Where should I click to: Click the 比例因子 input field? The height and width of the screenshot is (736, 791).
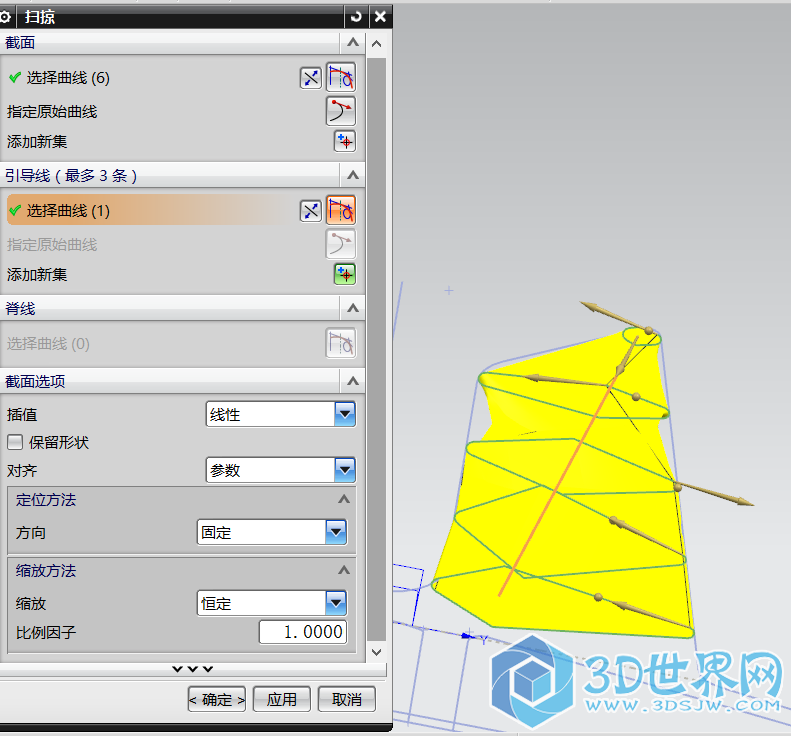[303, 632]
